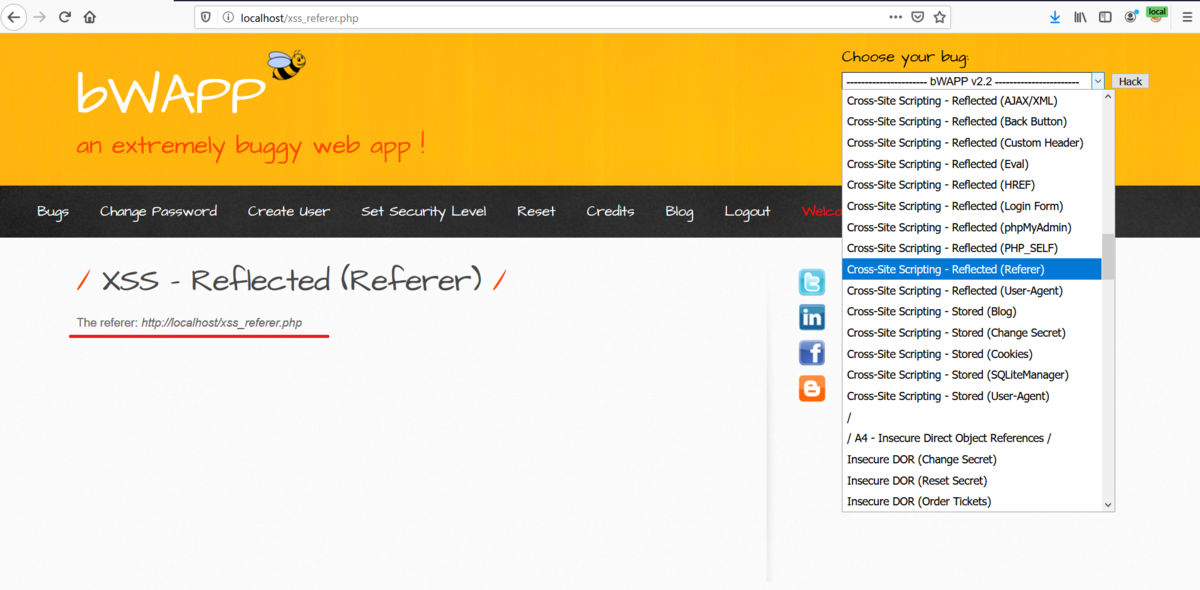The width and height of the screenshot is (1200, 590).
Task: Select XSS Stored (Cookies) option
Action: [972, 354]
